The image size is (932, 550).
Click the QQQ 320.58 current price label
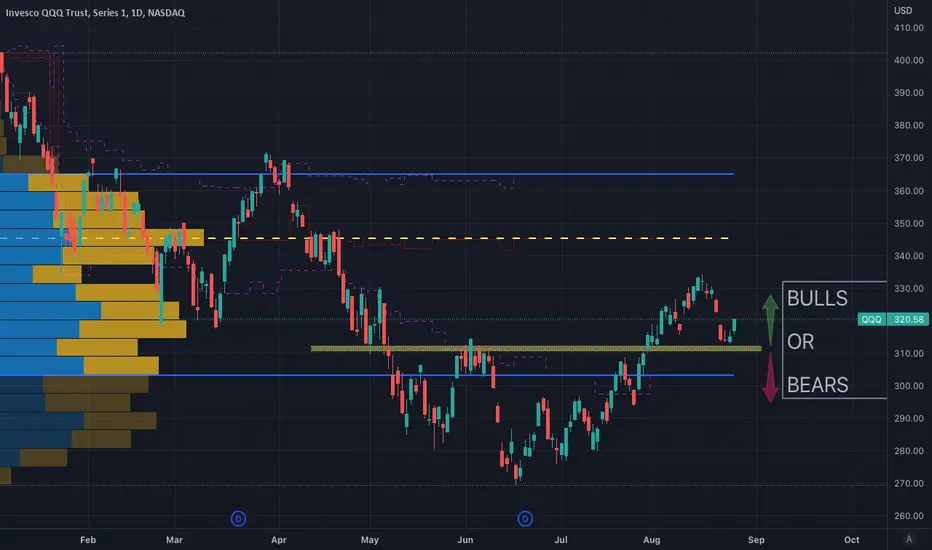point(893,319)
